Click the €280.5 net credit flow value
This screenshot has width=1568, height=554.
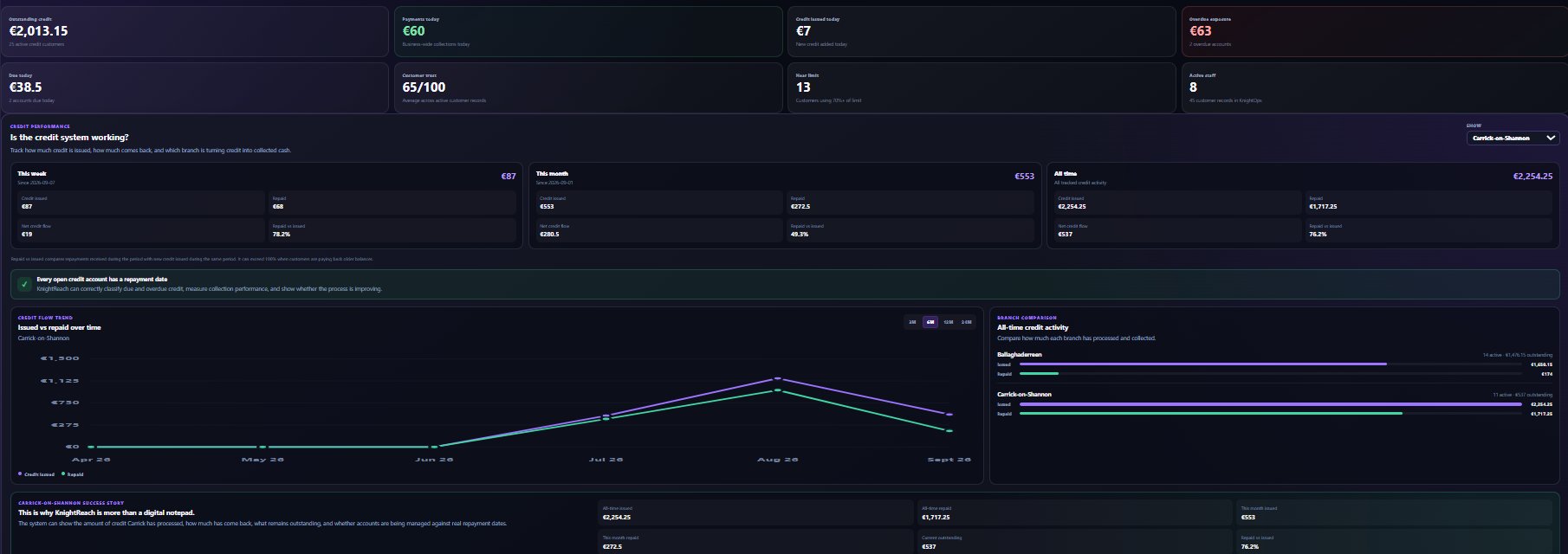pyautogui.click(x=549, y=235)
